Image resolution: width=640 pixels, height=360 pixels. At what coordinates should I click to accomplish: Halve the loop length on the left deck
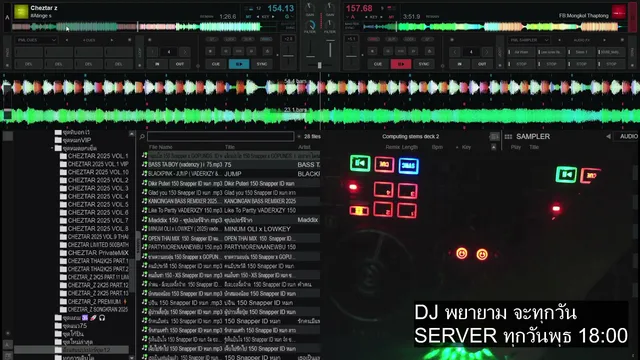coord(153,52)
